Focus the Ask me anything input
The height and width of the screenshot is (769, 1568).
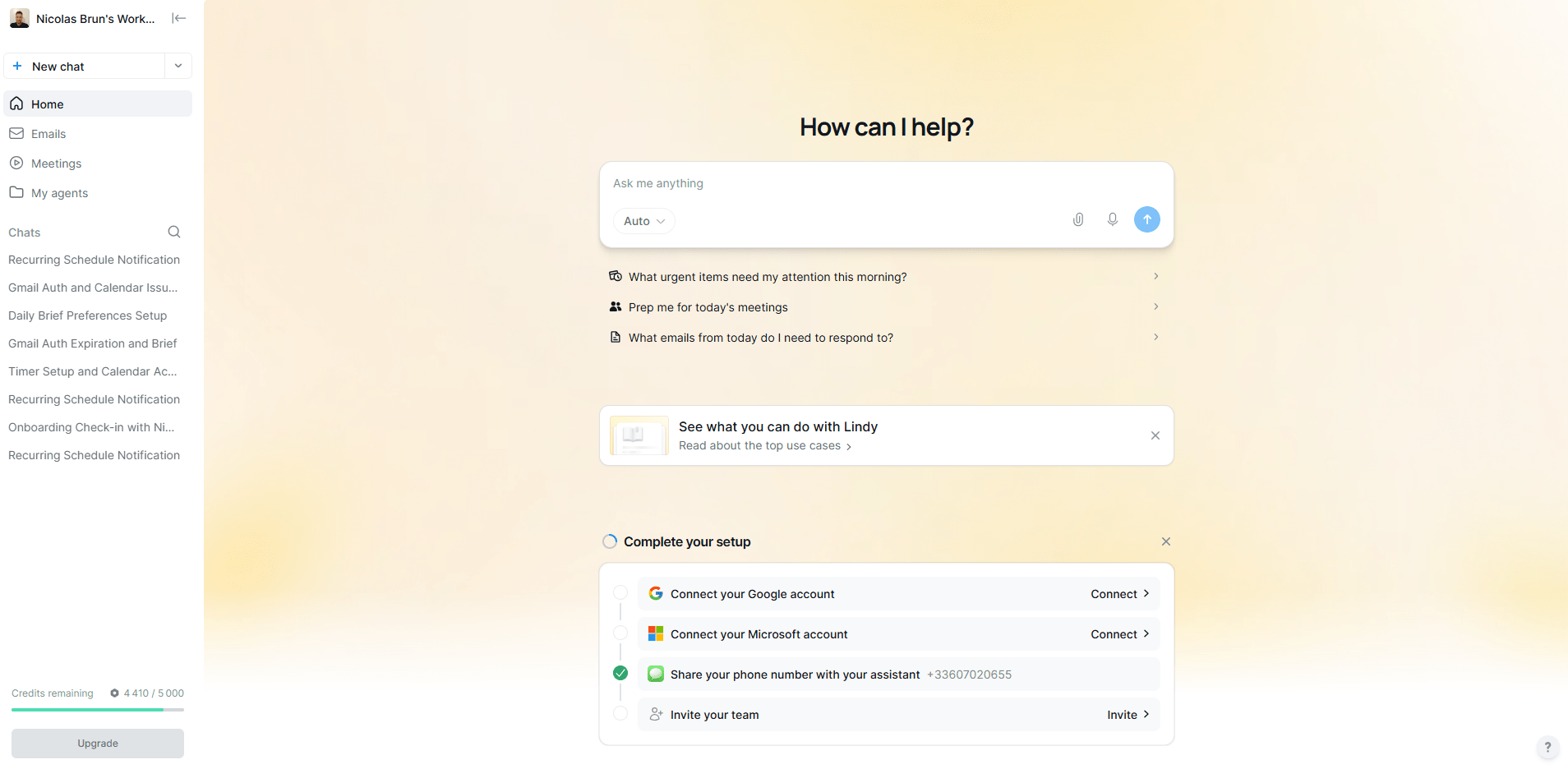tap(886, 183)
